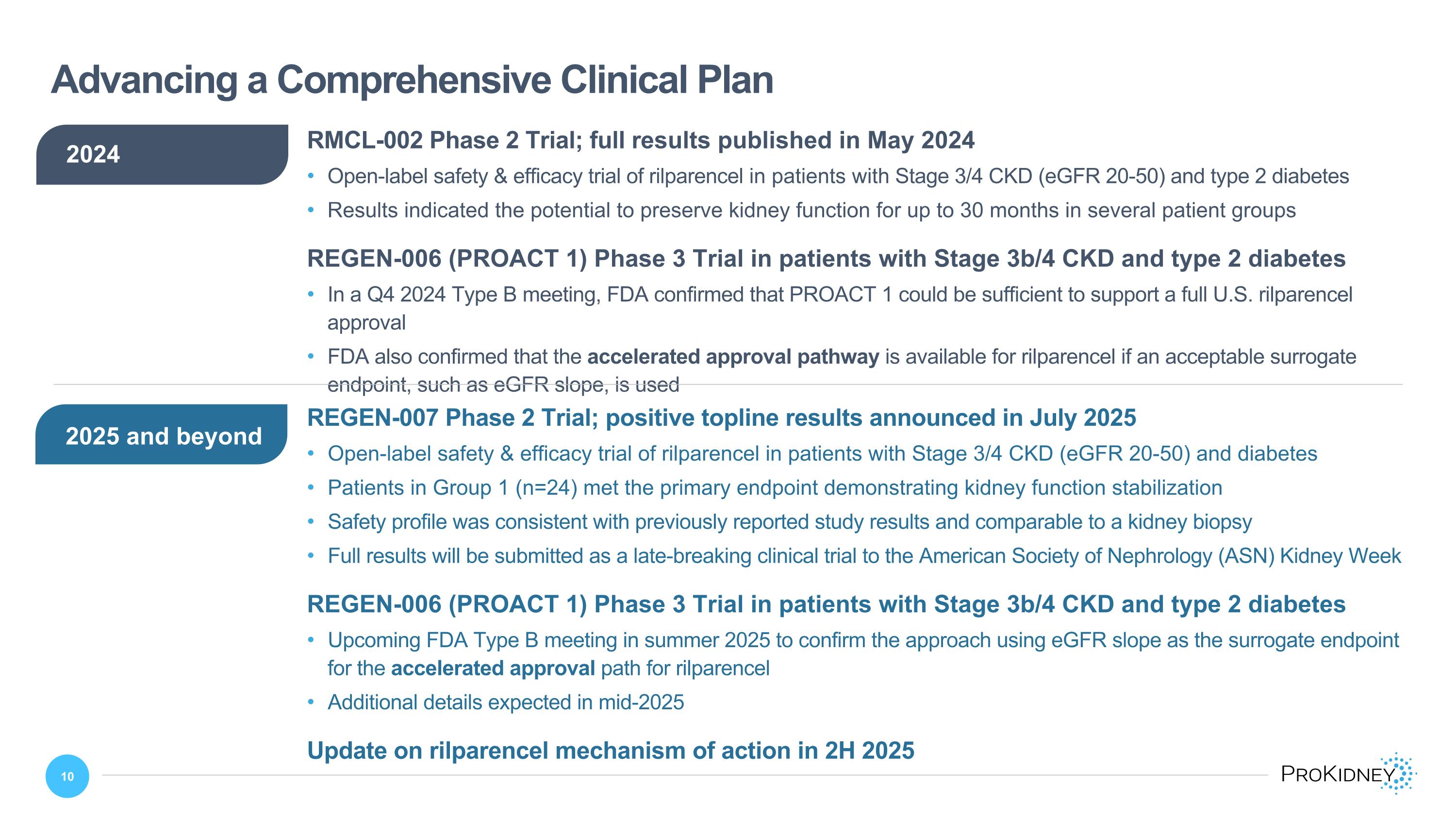Image resolution: width=1456 pixels, height=819 pixels.
Task: Click the bullet about upcoming FDA Type B meeting
Action: [862, 640]
